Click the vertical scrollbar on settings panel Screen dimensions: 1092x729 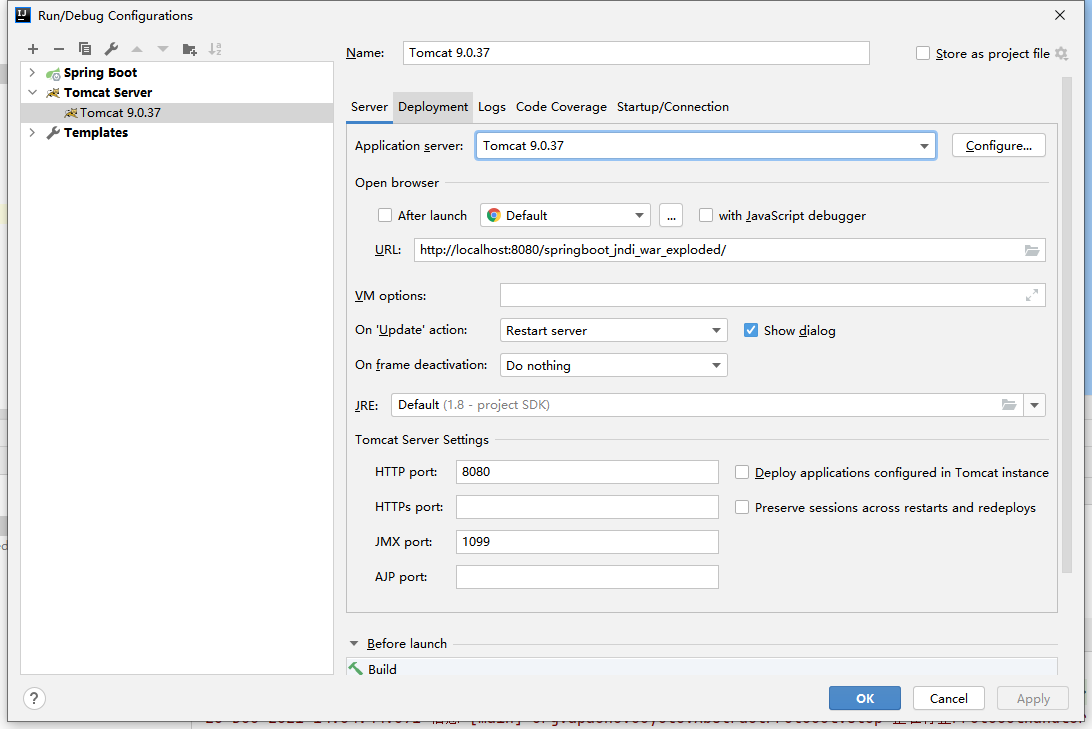click(x=1066, y=325)
